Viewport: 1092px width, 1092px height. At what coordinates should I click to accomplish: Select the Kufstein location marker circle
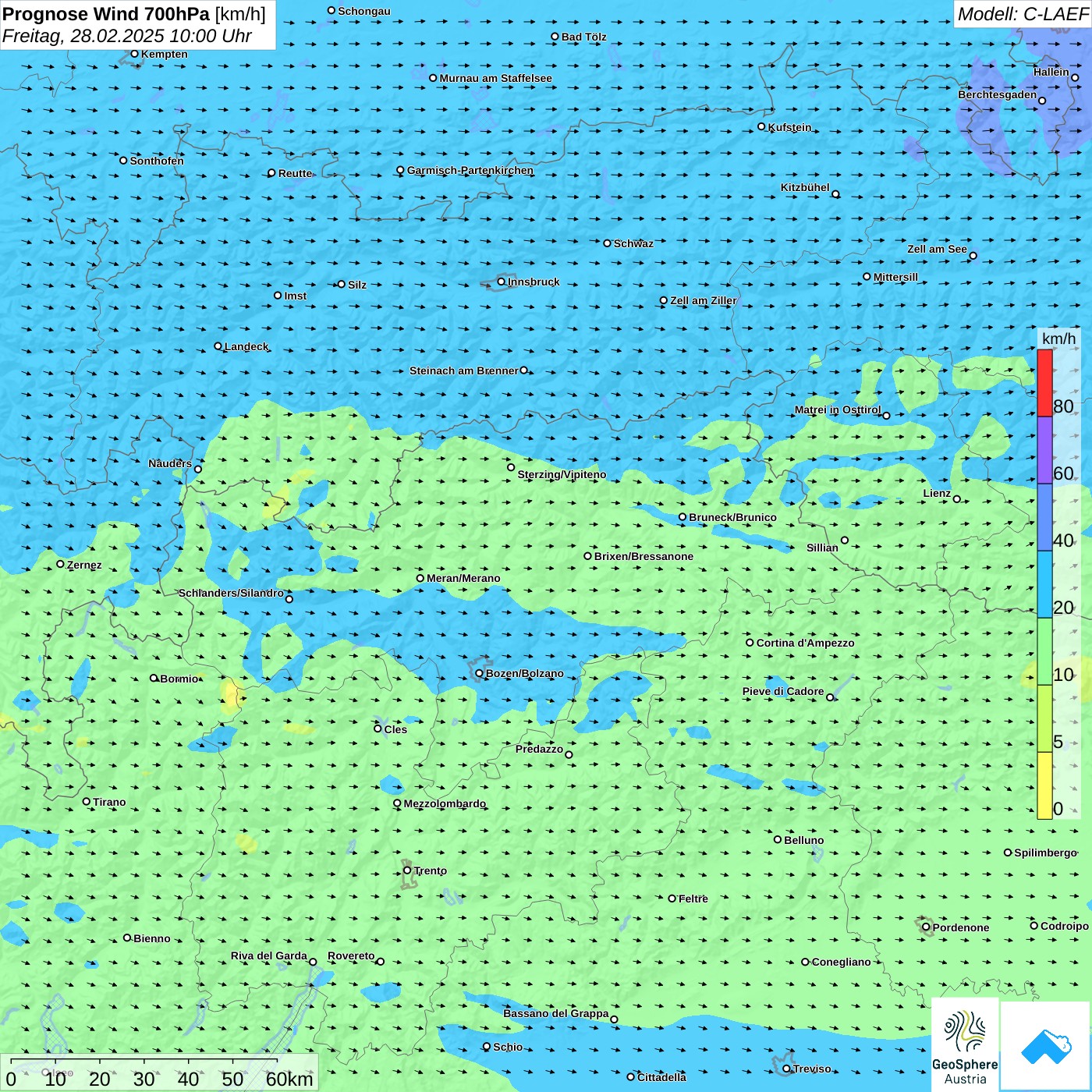762,126
